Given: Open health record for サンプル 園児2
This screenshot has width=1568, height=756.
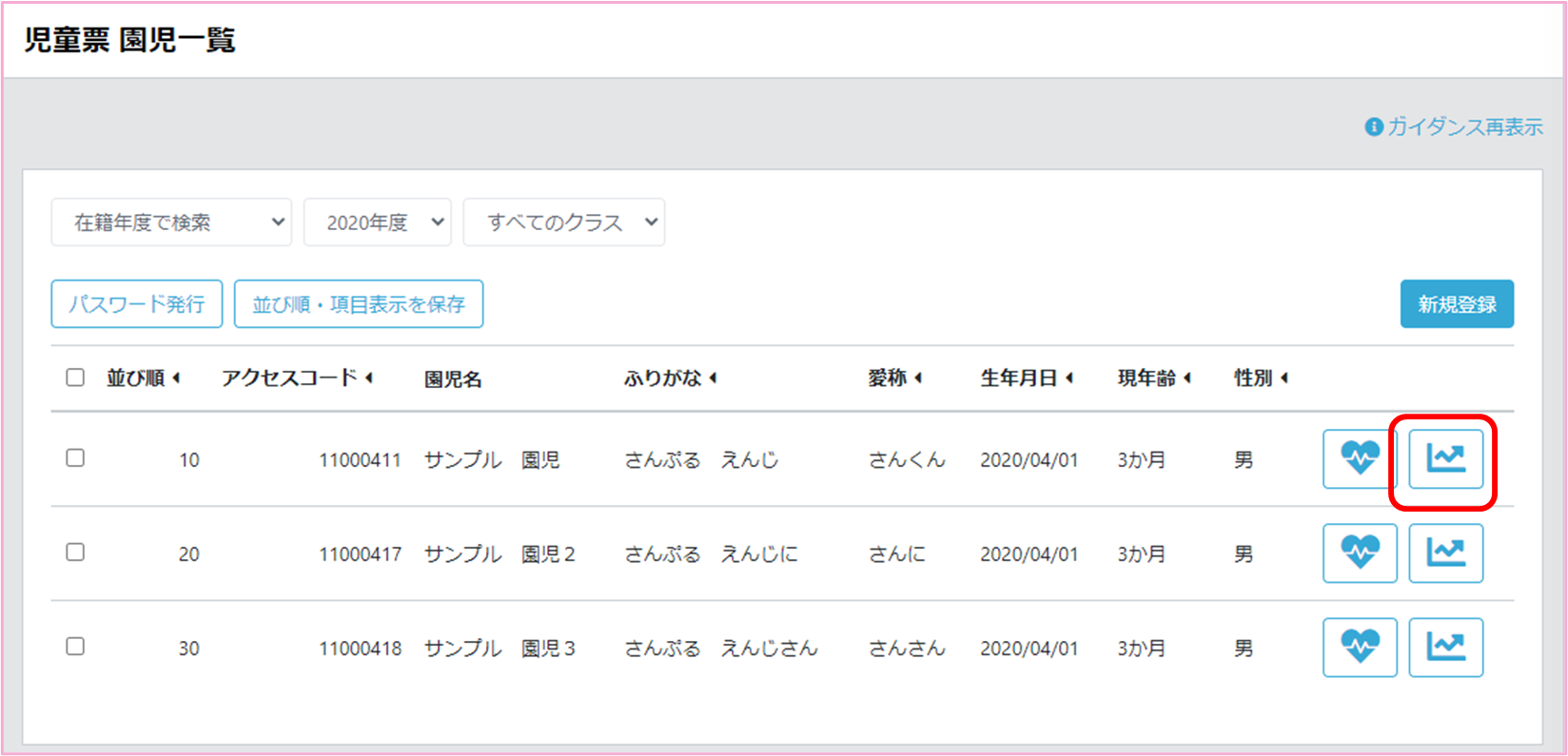Looking at the screenshot, I should pos(1360,553).
